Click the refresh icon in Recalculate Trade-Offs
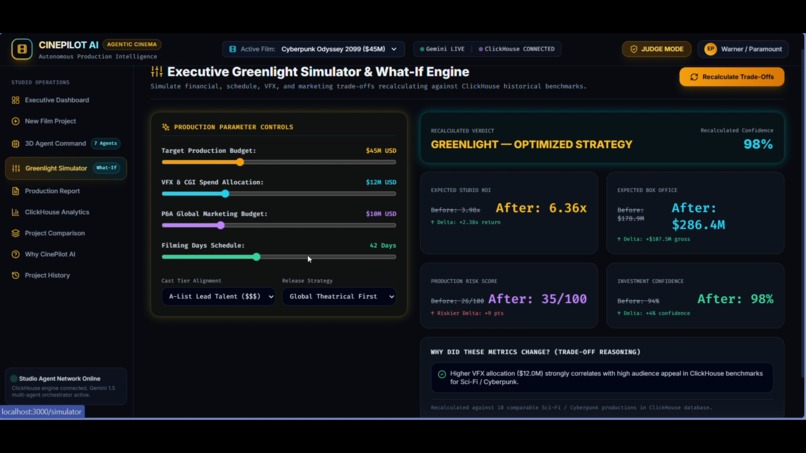Viewport: 806px width, 453px height. [x=694, y=77]
